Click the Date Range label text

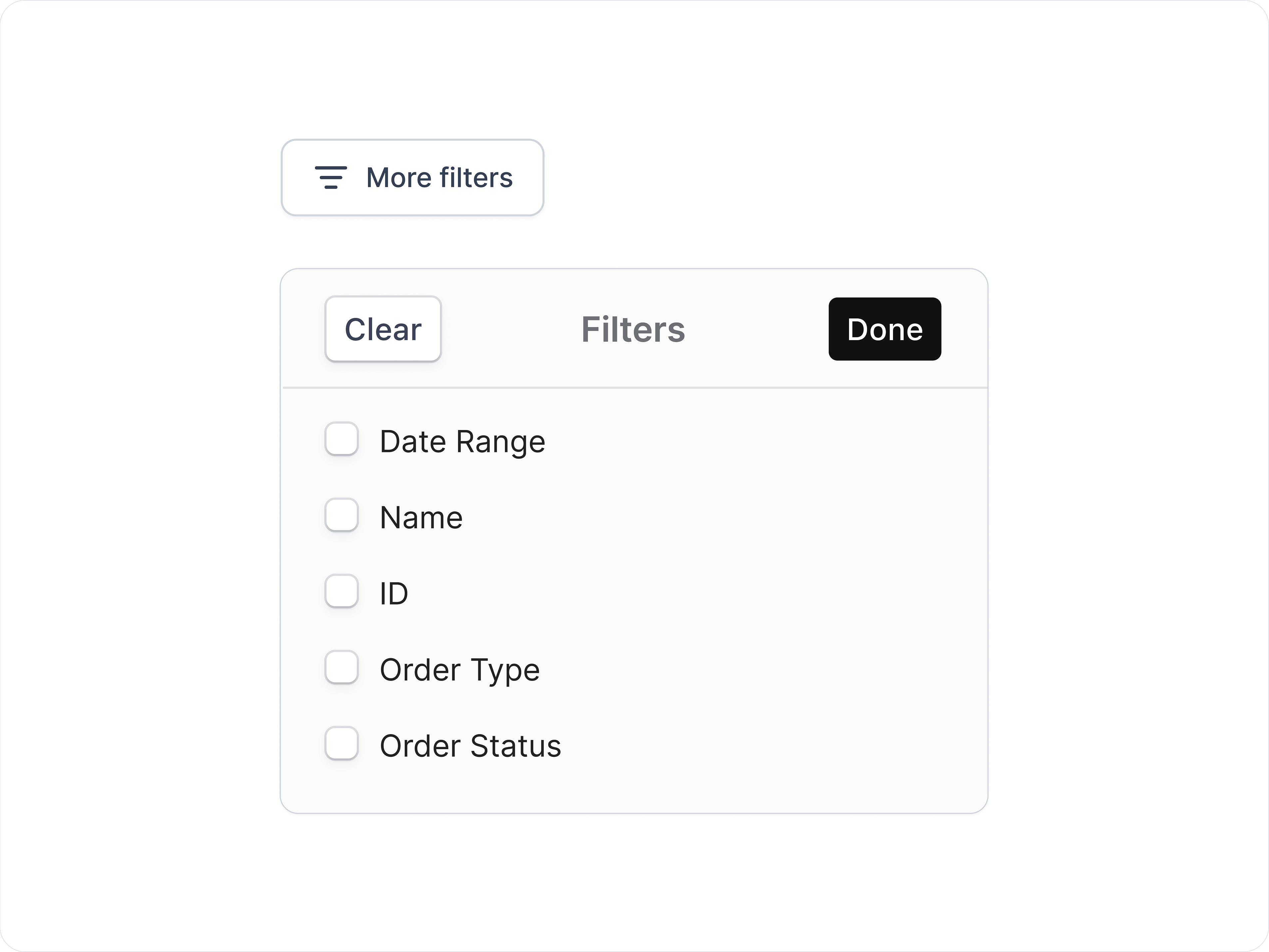tap(462, 441)
